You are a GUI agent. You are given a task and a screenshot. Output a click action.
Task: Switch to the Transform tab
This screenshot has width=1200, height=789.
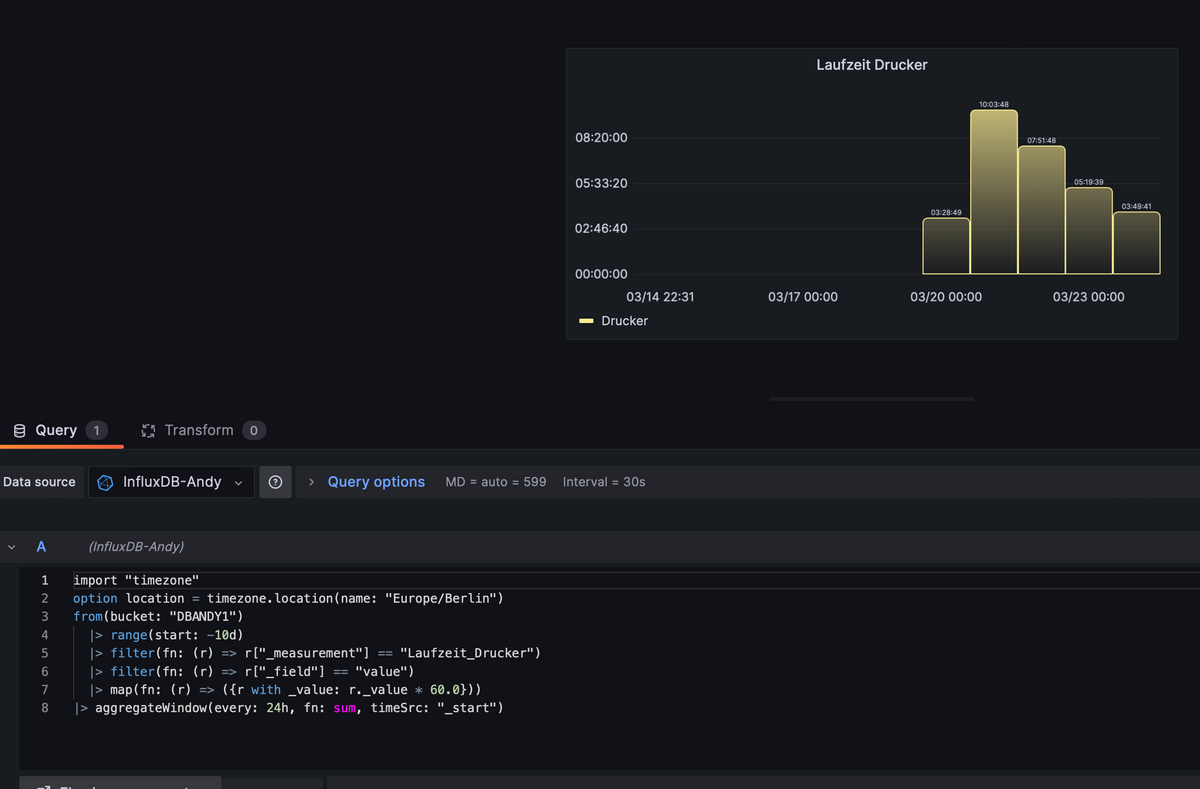[199, 430]
